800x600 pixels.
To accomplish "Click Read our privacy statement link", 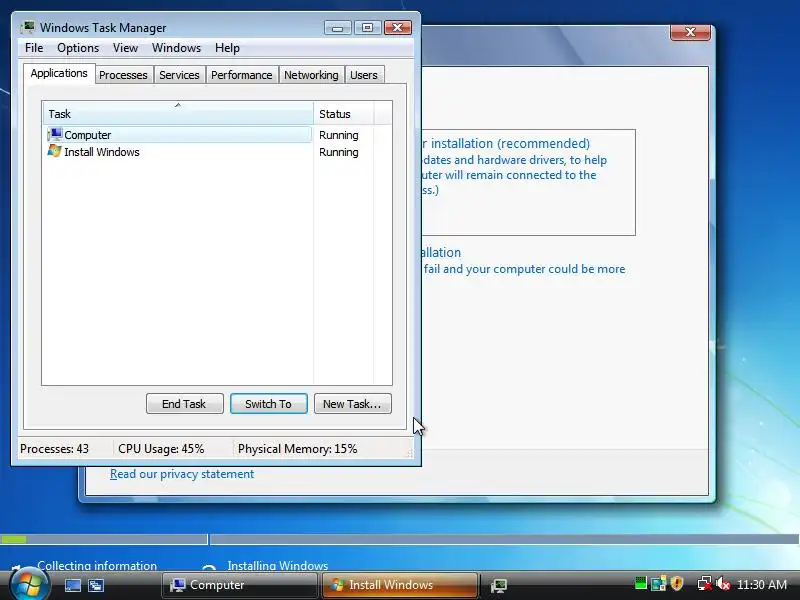I will click(182, 474).
